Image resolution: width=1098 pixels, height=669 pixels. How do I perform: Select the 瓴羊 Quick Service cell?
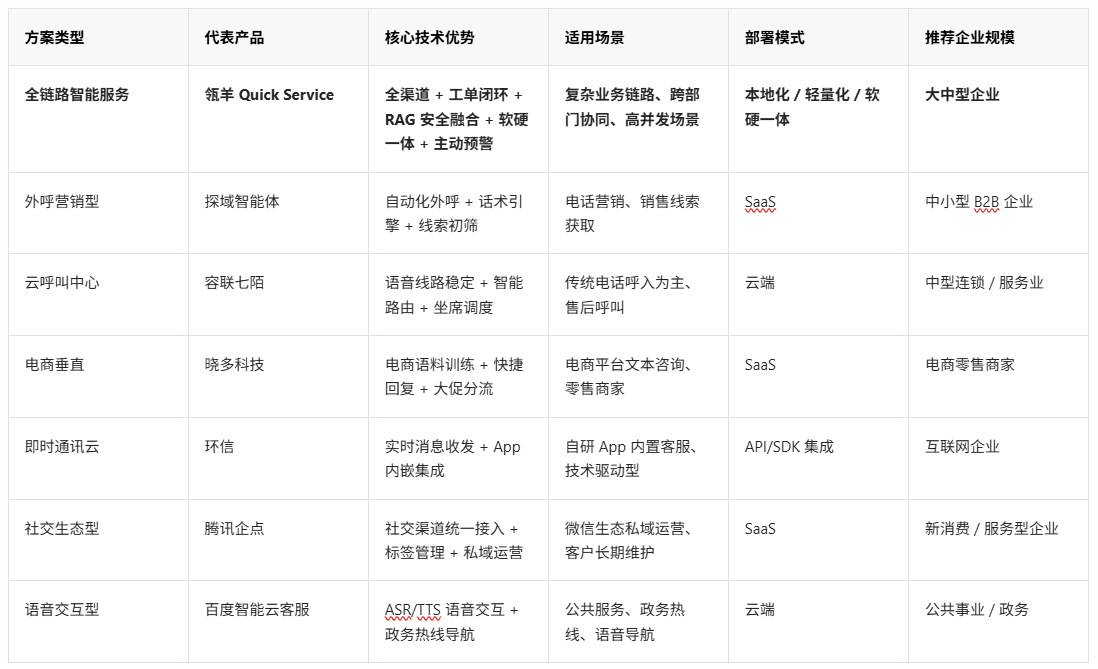(x=278, y=119)
